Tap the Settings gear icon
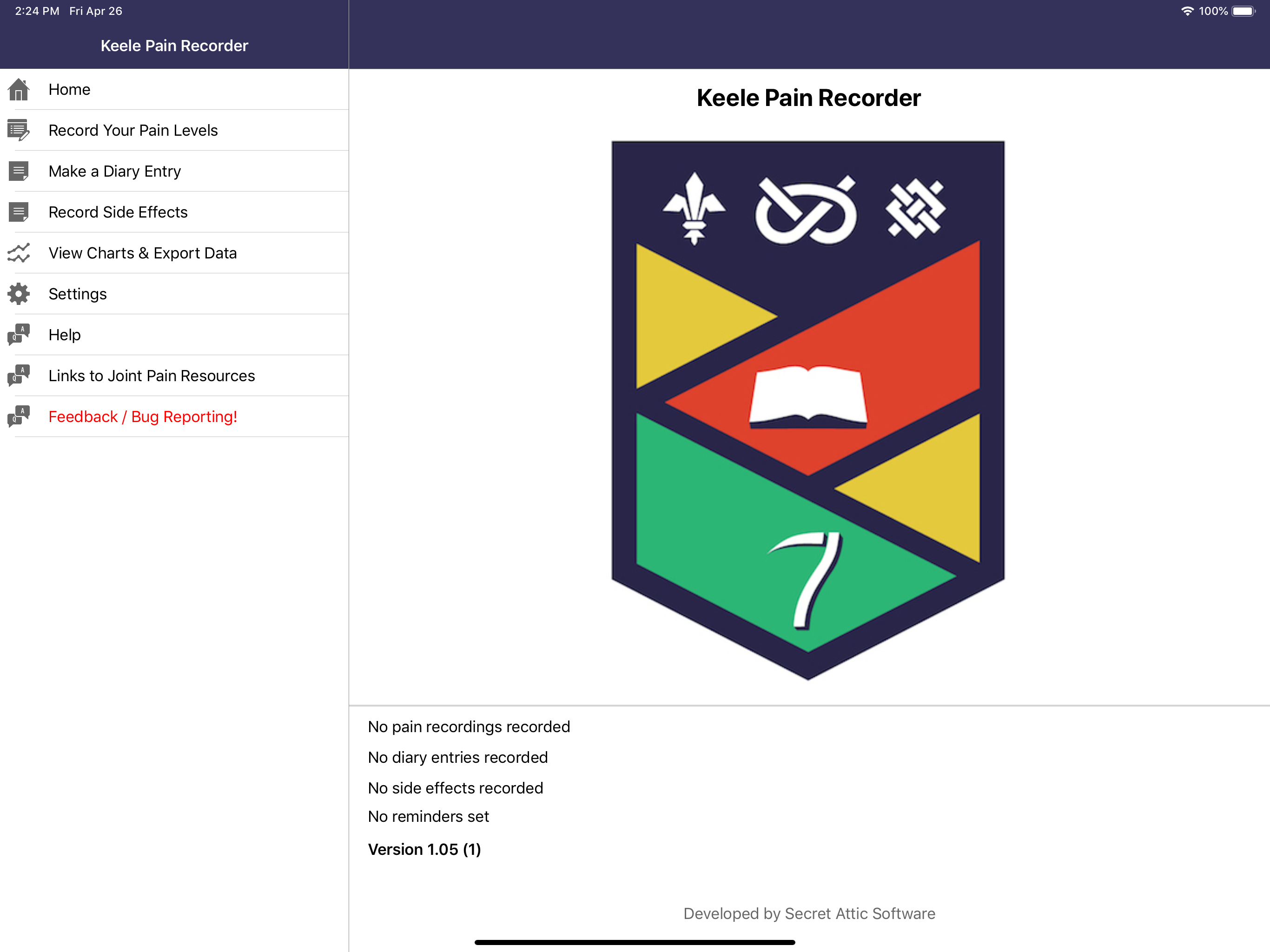 pyautogui.click(x=19, y=293)
